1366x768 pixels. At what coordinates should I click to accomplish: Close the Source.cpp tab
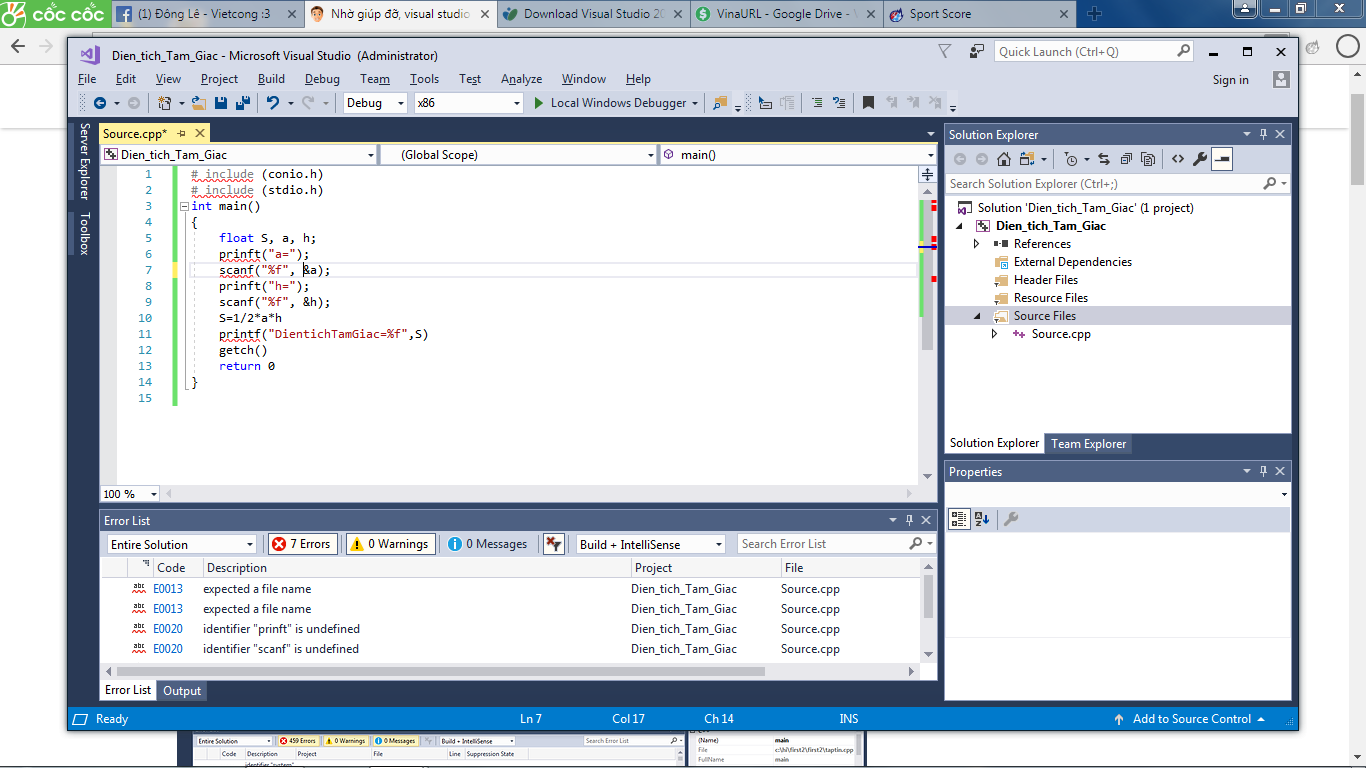[200, 133]
